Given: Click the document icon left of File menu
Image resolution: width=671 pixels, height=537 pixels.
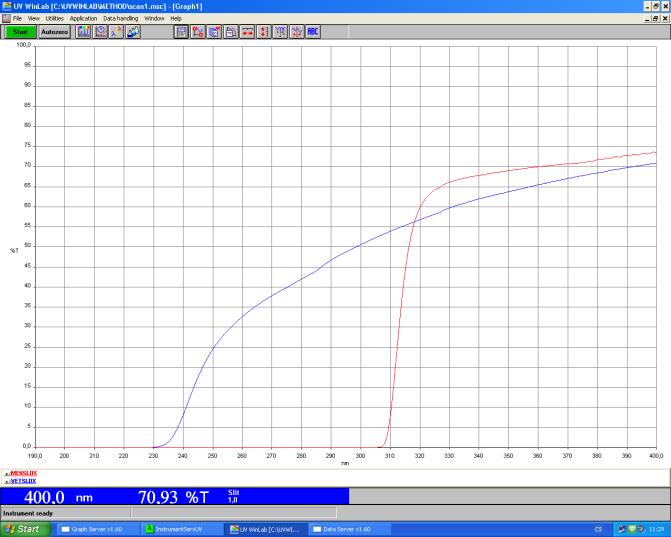Looking at the screenshot, I should [x=6, y=18].
